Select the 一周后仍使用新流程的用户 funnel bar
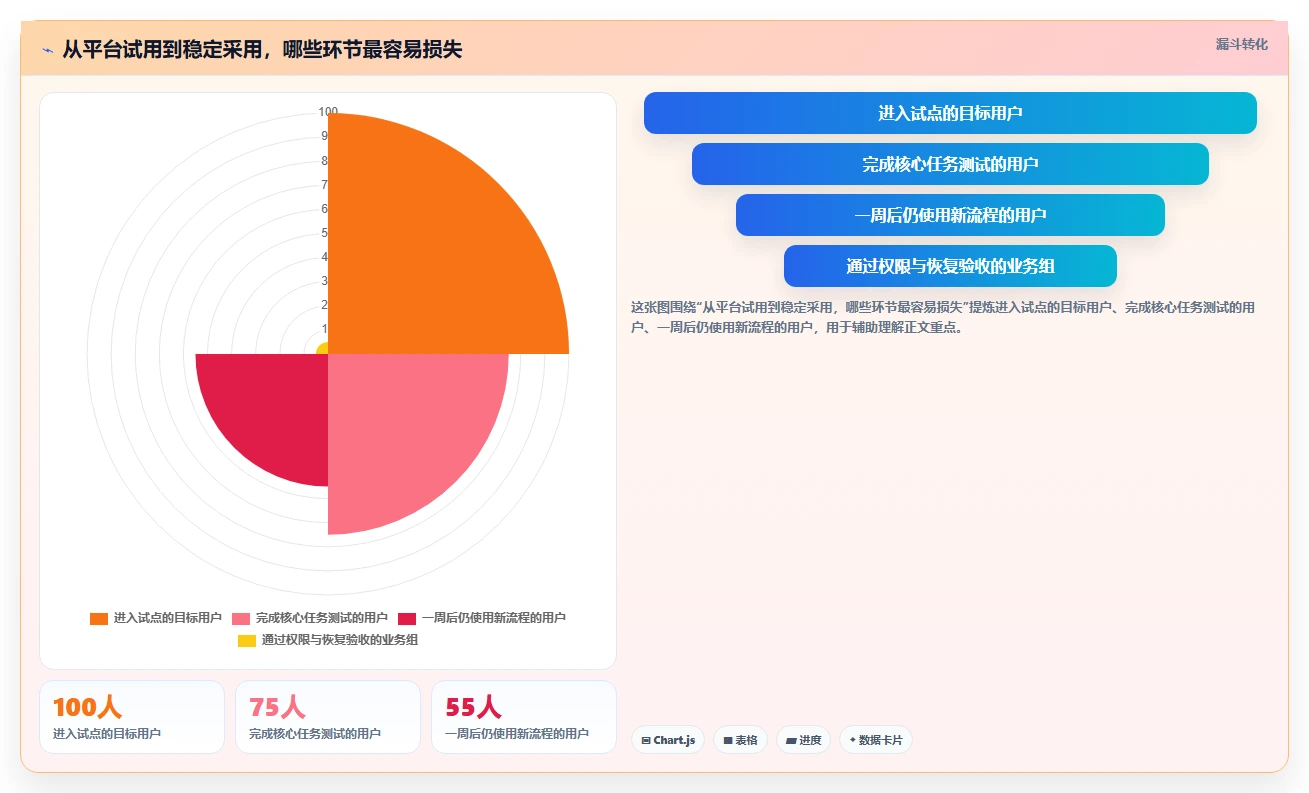This screenshot has height=793, width=1309. (950, 215)
